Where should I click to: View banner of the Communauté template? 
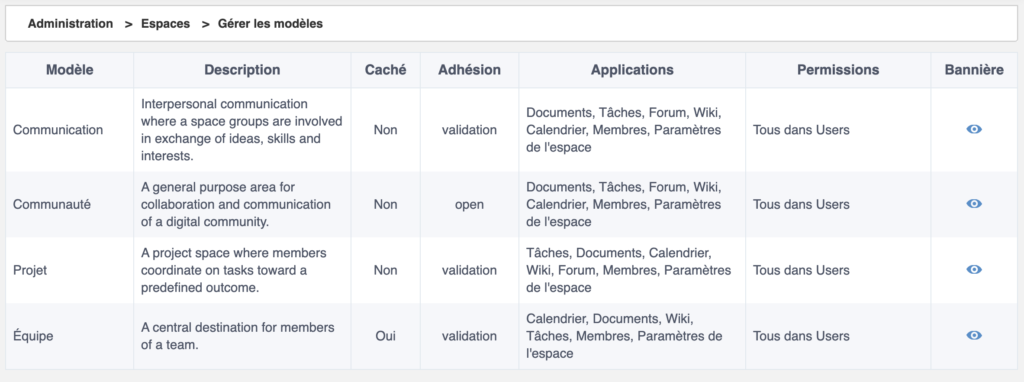click(x=974, y=204)
